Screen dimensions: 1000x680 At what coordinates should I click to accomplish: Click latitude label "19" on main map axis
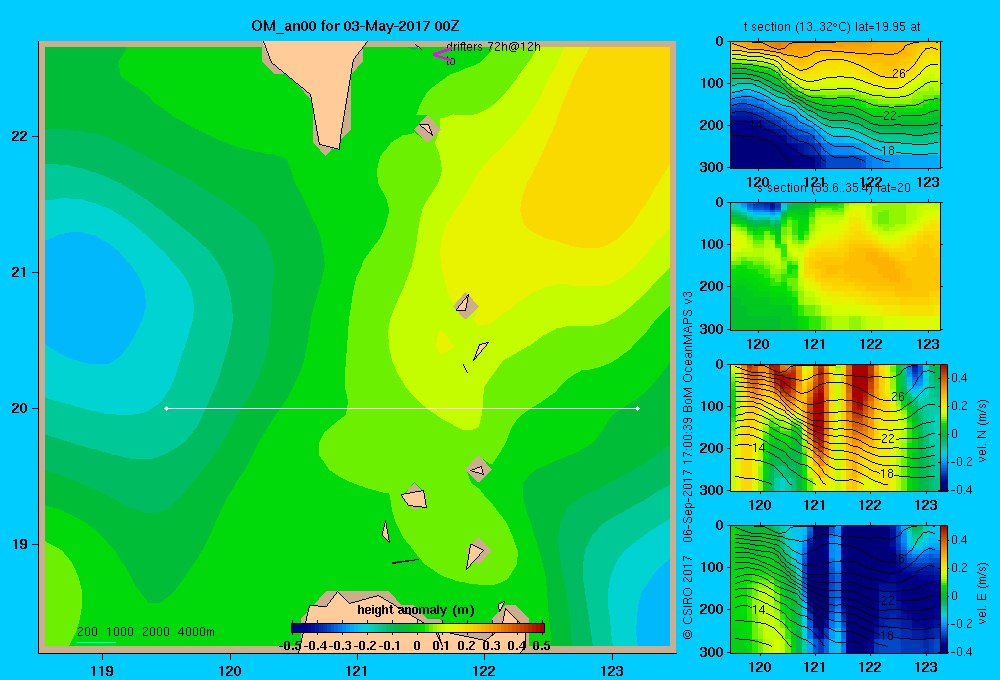pos(20,544)
